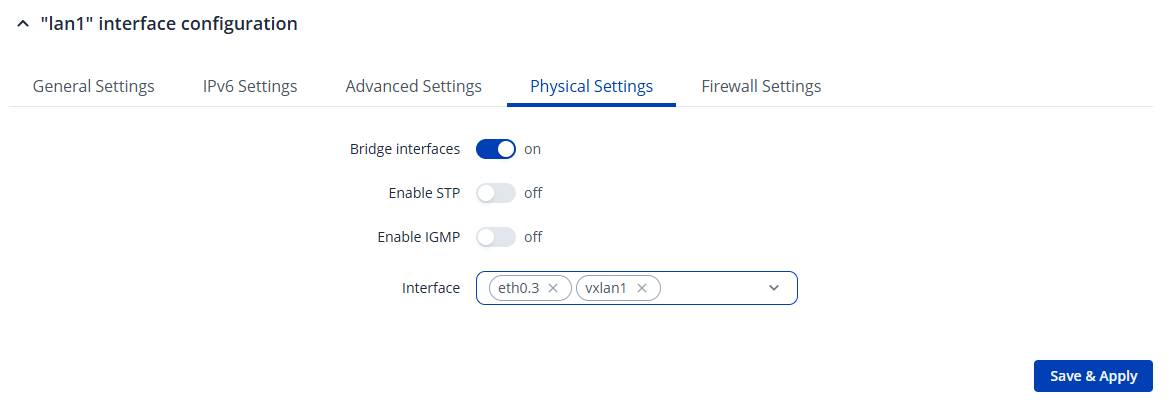Click the Save & Apply button

pyautogui.click(x=1093, y=376)
